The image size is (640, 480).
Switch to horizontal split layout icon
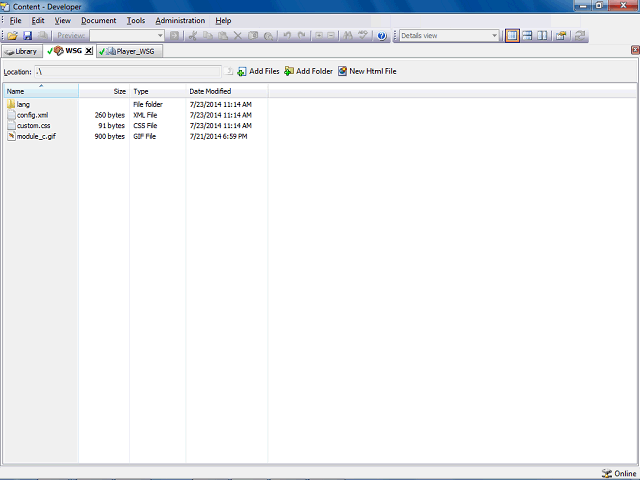tap(527, 36)
